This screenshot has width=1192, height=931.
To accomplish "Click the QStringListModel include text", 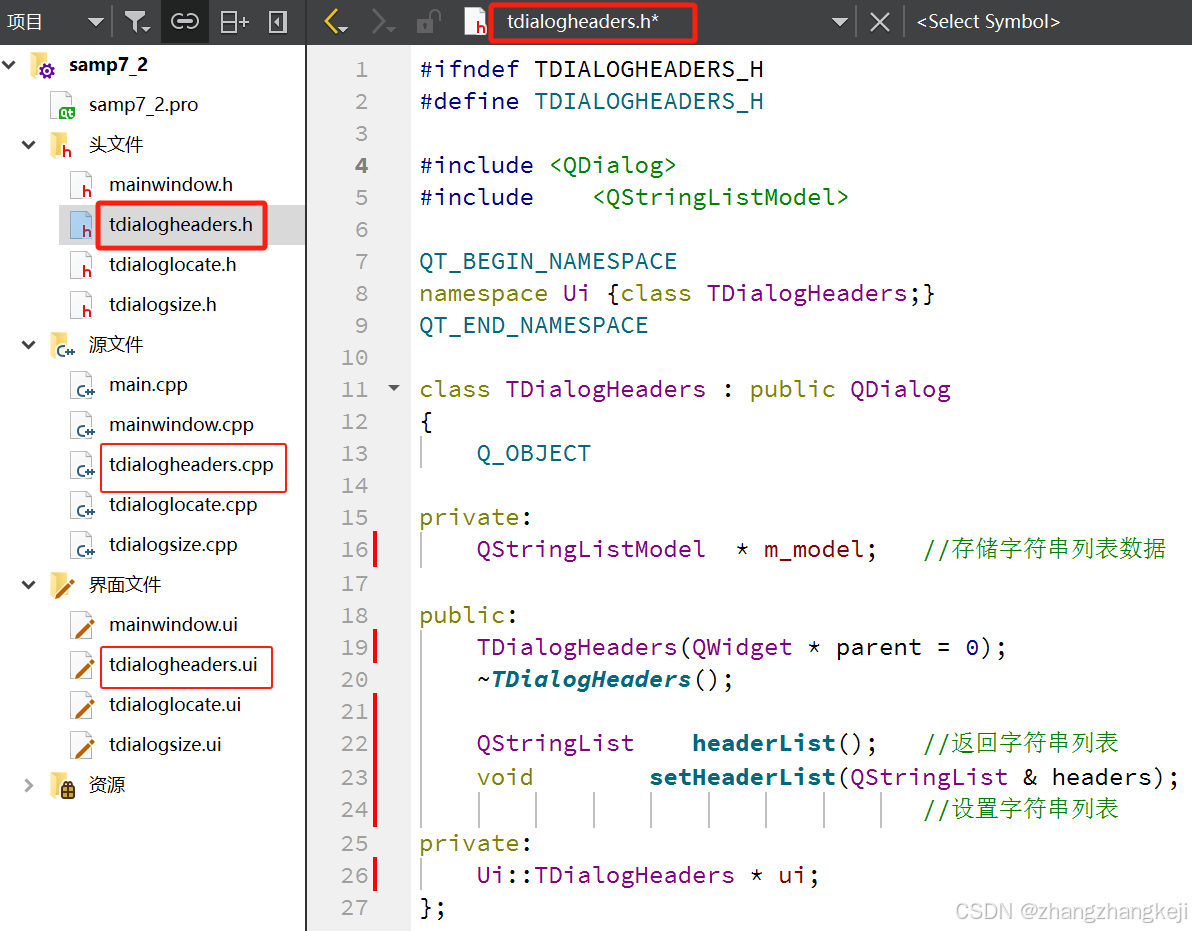I will pos(721,198).
